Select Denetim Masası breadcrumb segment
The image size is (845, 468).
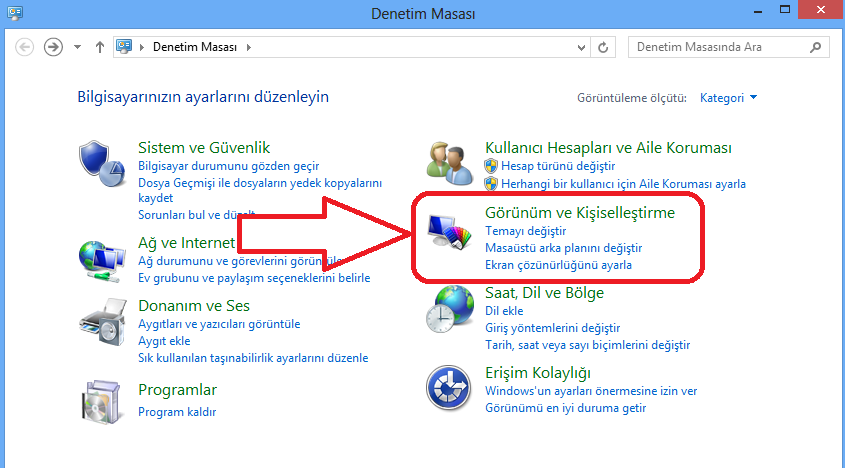point(195,47)
